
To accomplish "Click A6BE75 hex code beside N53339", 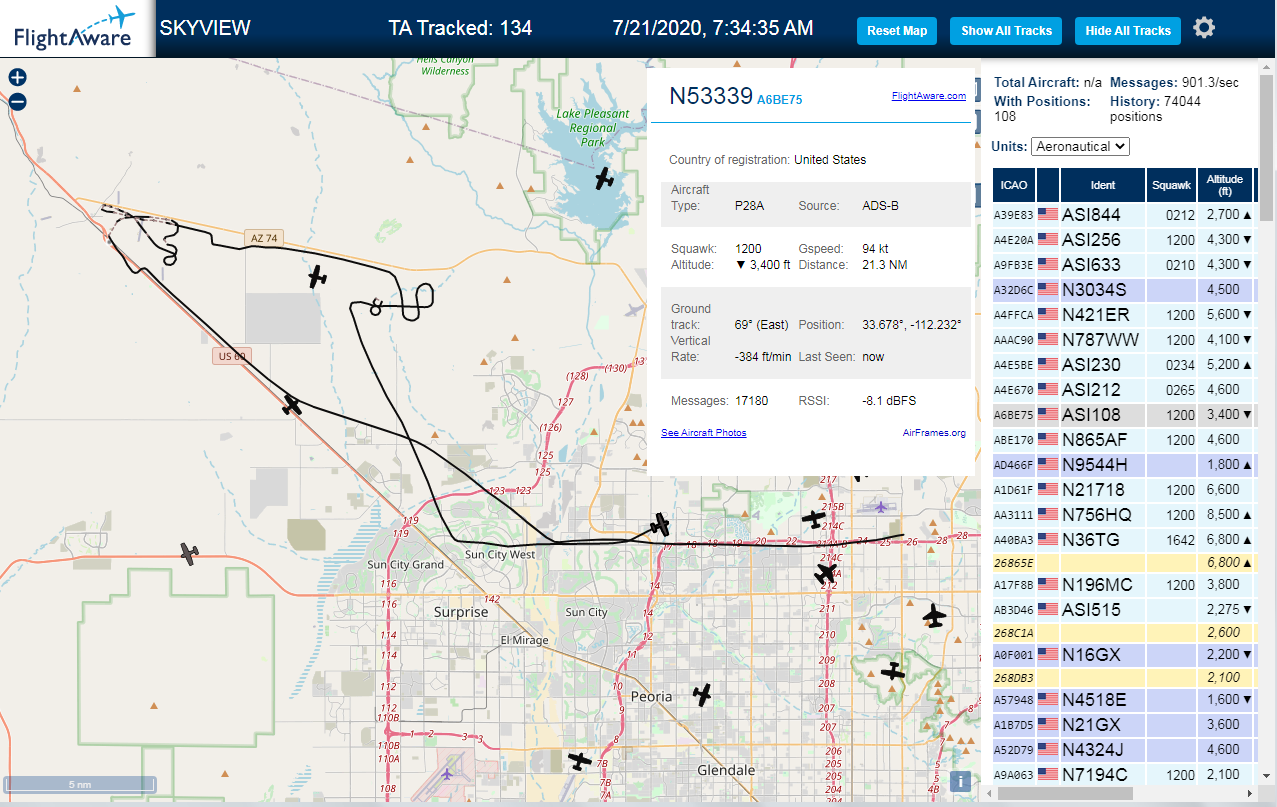I will coord(780,100).
